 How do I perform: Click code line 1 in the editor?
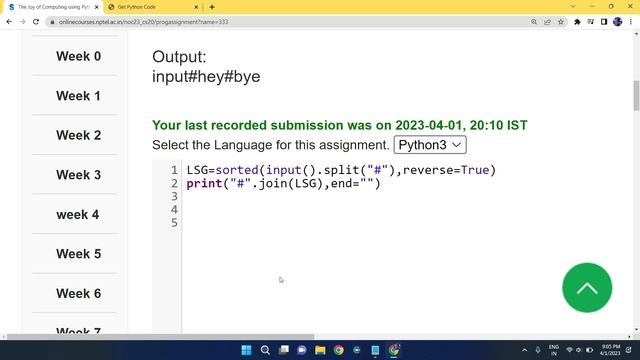click(341, 170)
